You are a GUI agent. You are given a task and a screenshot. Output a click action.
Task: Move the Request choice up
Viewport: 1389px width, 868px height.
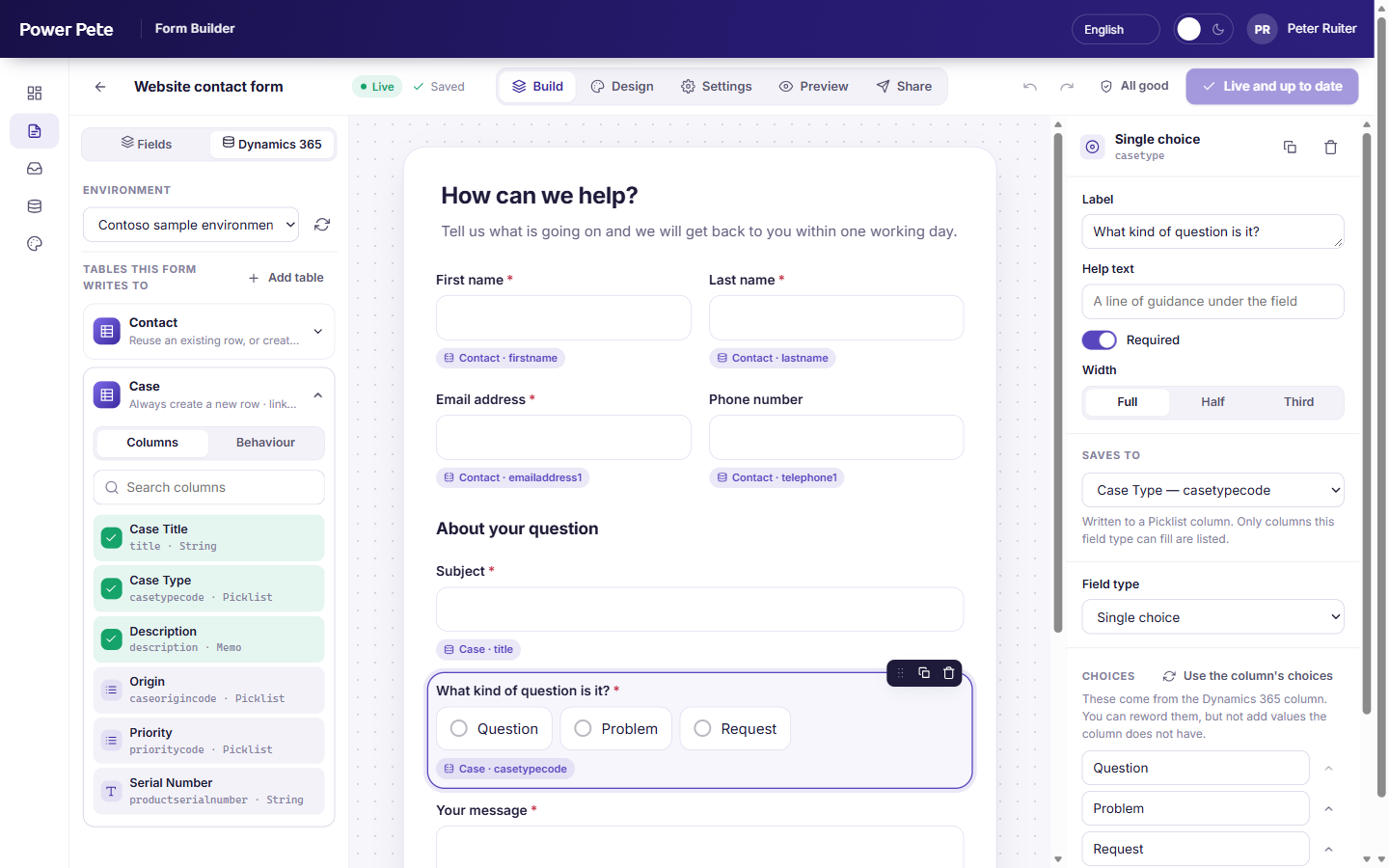[1329, 850]
